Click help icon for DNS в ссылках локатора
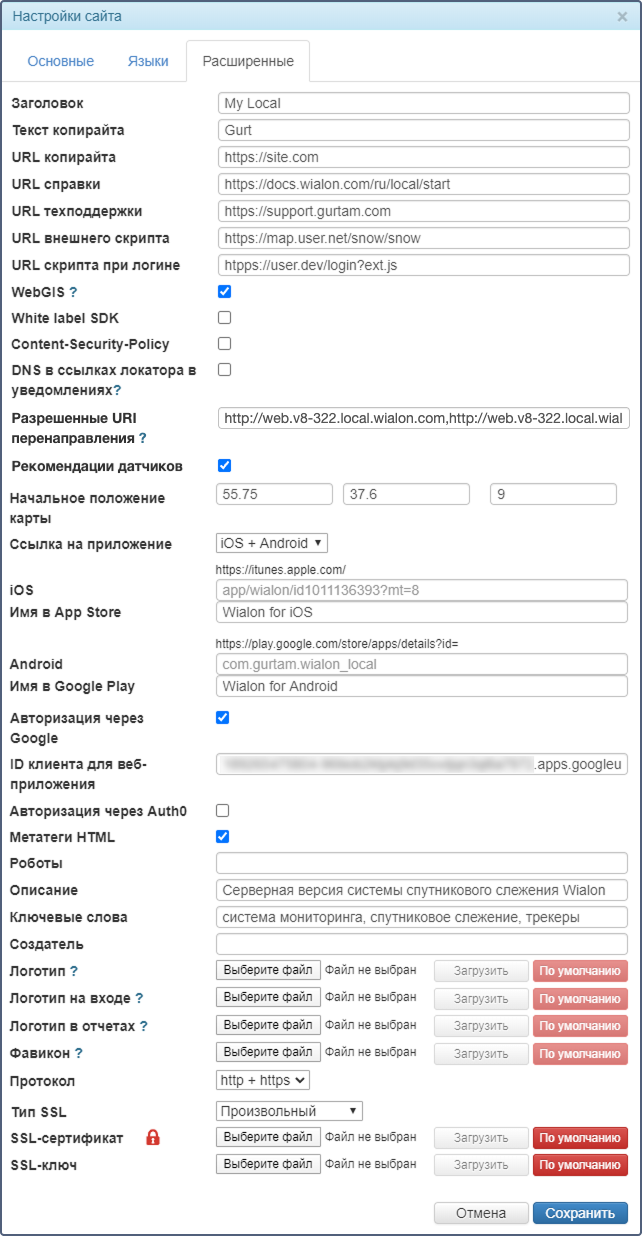Viewport: 642px width, 1236px height. tap(117, 391)
